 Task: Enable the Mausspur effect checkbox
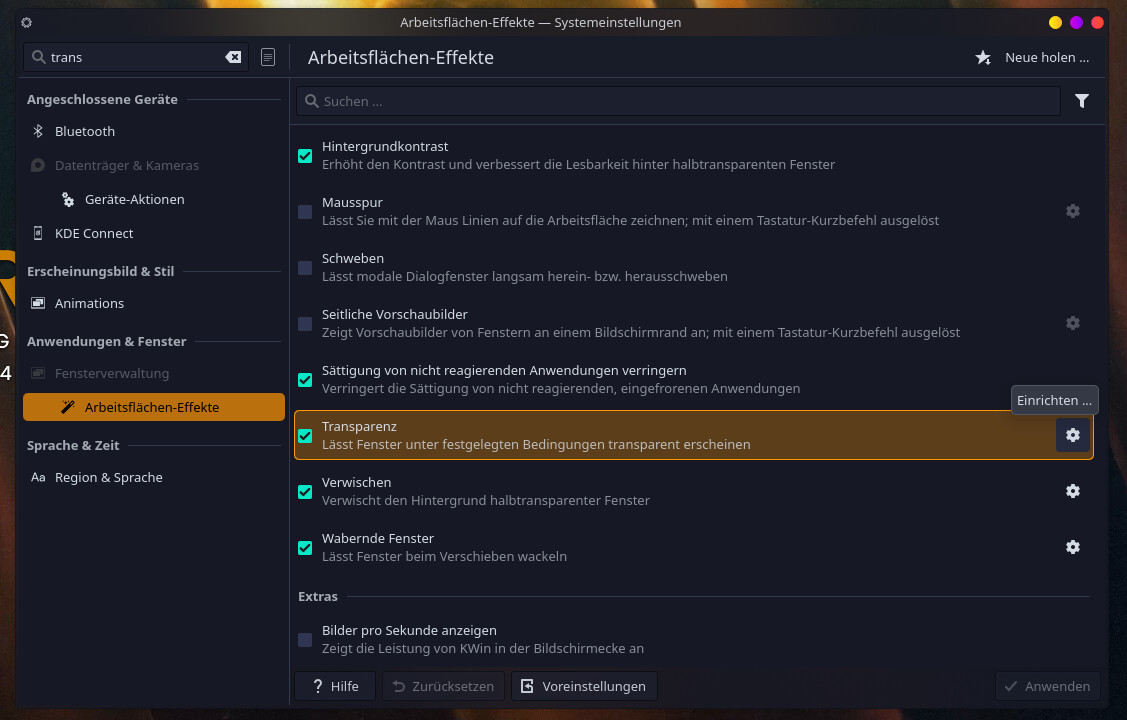point(305,212)
